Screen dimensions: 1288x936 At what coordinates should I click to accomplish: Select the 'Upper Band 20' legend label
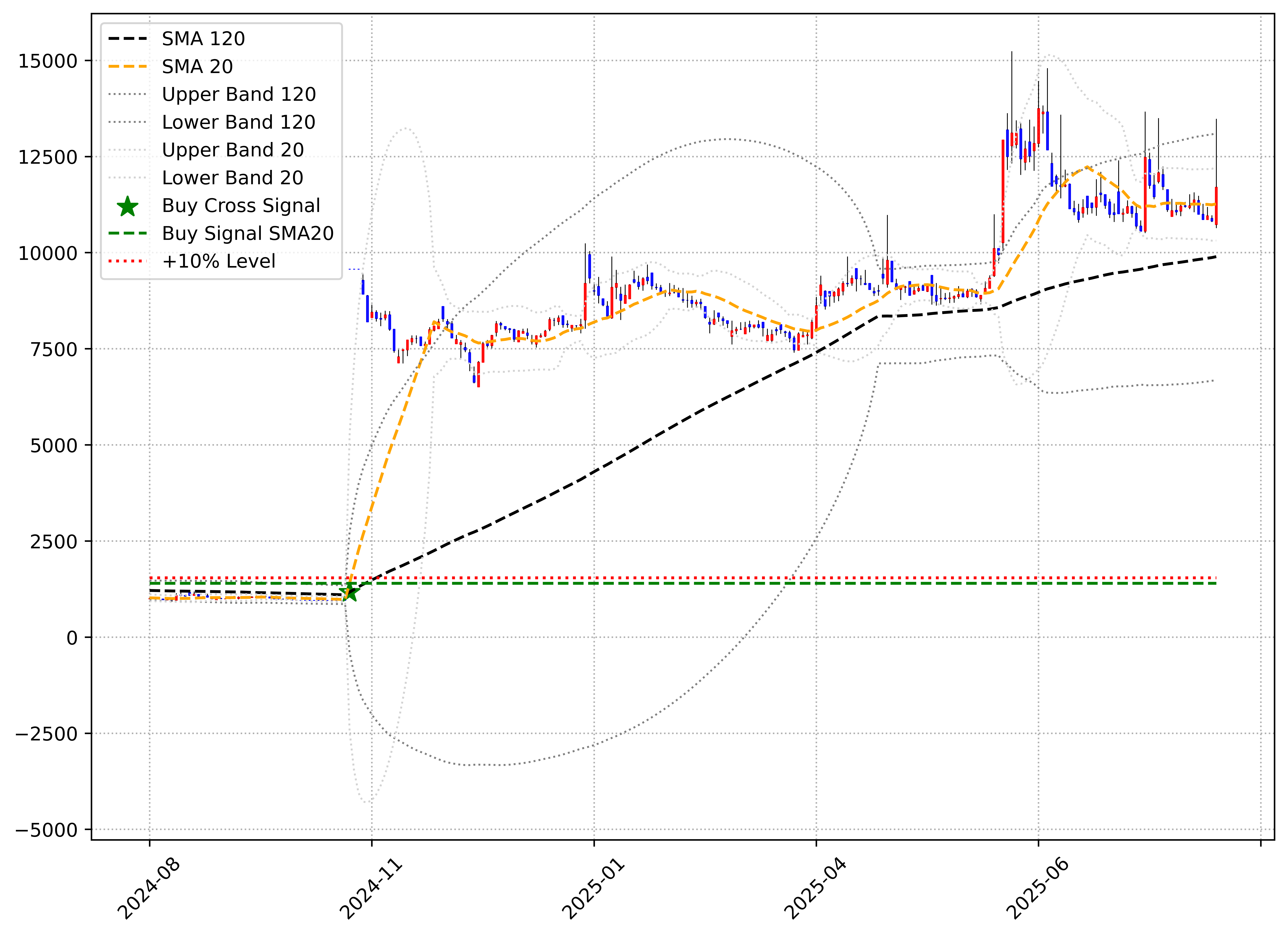click(233, 150)
